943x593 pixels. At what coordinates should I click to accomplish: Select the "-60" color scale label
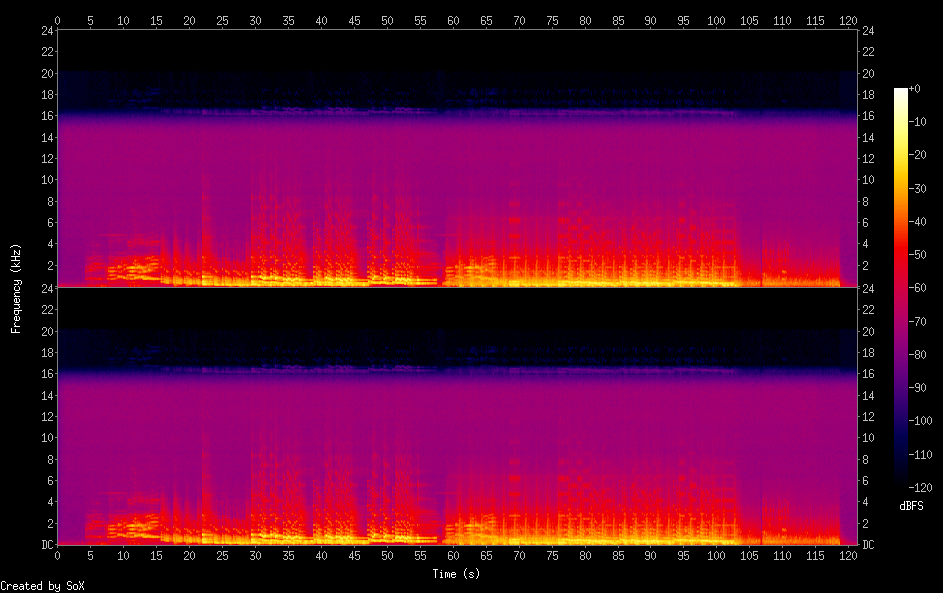click(x=917, y=287)
